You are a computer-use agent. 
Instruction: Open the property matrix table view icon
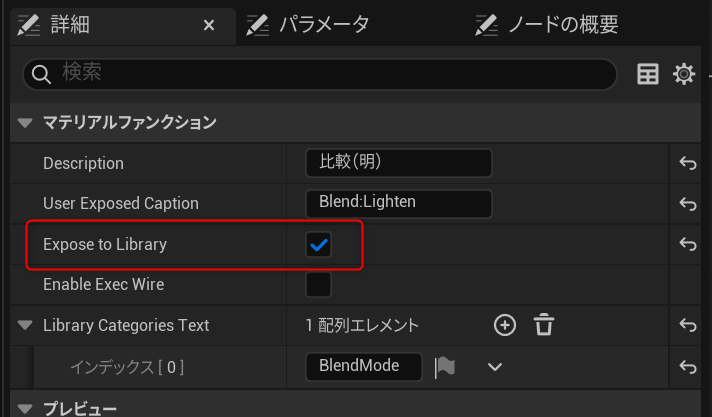(x=648, y=74)
